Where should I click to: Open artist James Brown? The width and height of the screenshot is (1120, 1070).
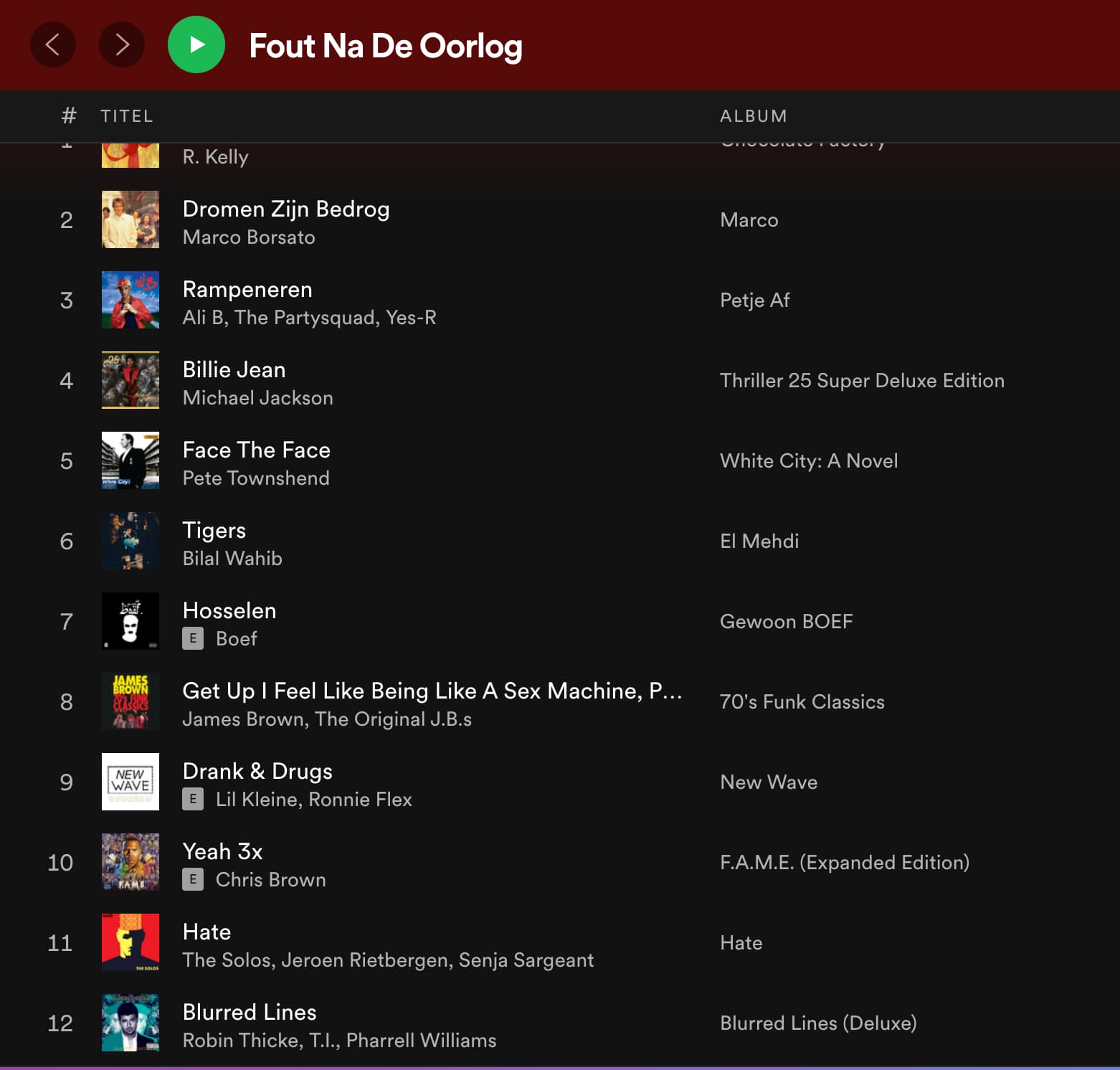pyautogui.click(x=242, y=719)
